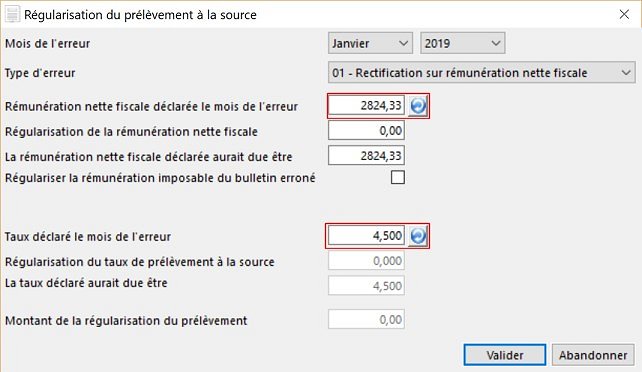Select the taux déclaré aurait due être field
Image resolution: width=642 pixels, height=372 pixels.
coord(366,286)
